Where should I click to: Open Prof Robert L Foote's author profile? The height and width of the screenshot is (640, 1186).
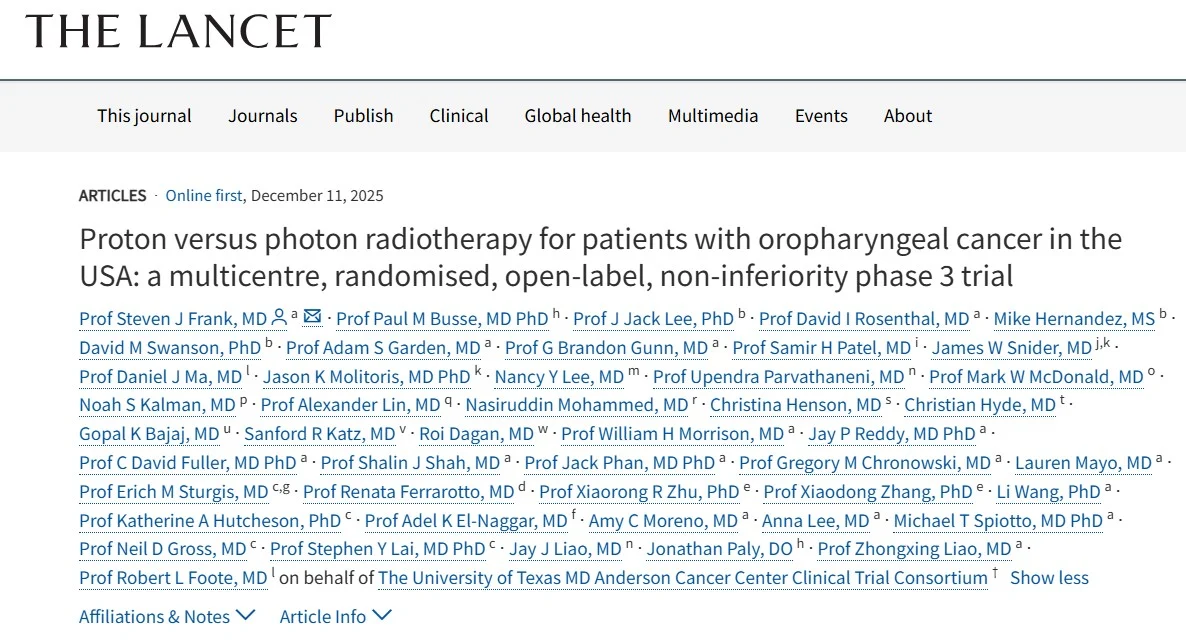pyautogui.click(x=172, y=577)
